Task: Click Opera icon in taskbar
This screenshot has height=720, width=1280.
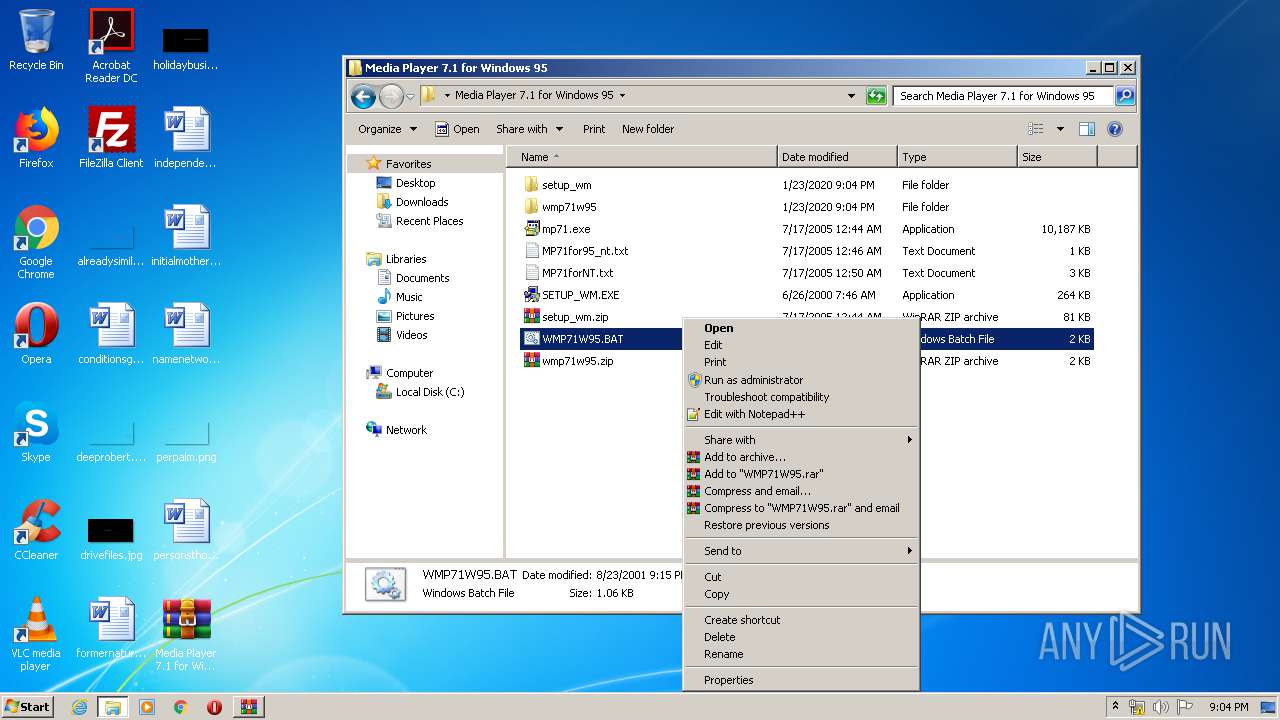Action: pyautogui.click(x=214, y=707)
